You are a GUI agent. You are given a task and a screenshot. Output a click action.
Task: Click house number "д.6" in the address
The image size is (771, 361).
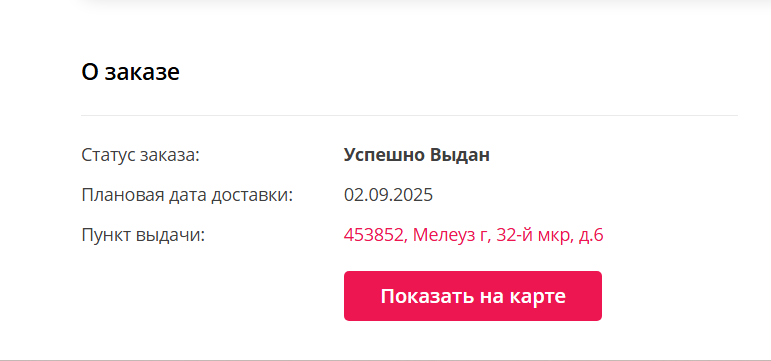click(592, 235)
